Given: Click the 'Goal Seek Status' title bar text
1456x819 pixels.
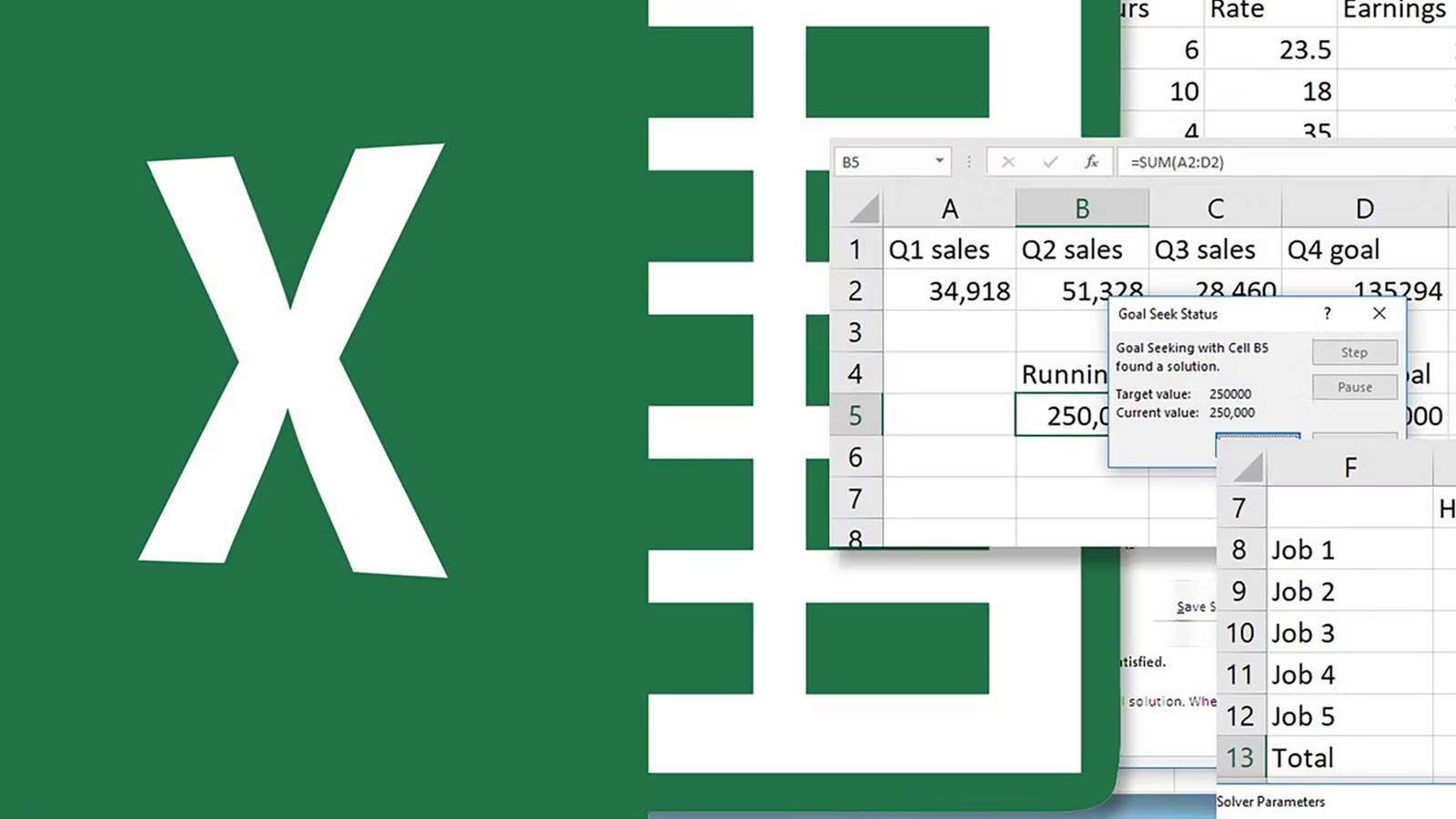Looking at the screenshot, I should (x=1168, y=314).
